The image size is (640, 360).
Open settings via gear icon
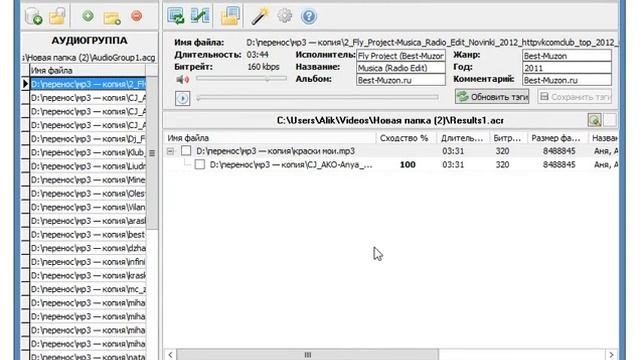(284, 16)
